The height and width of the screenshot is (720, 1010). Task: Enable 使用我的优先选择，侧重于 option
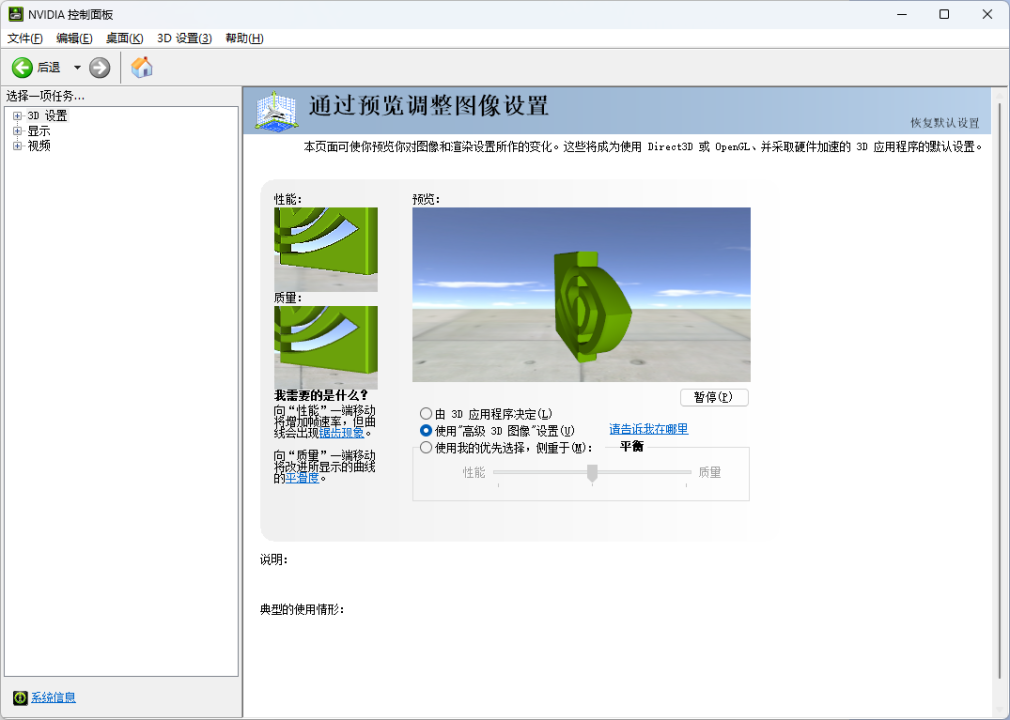click(426, 447)
